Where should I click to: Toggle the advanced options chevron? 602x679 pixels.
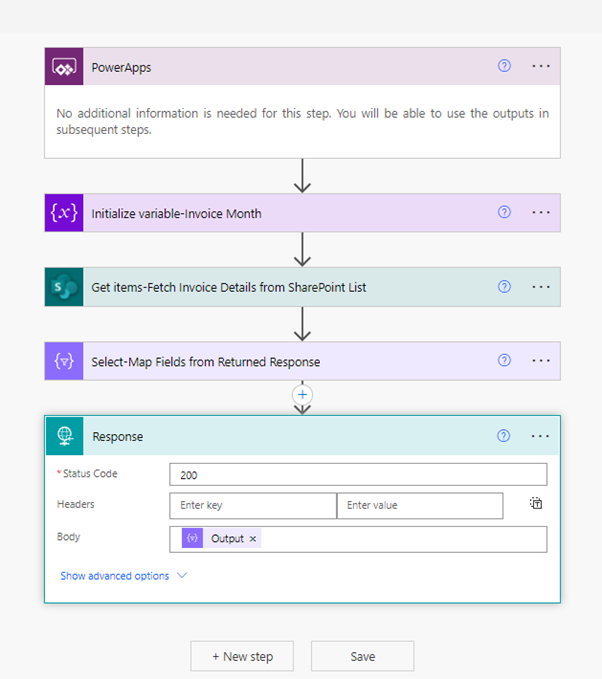tap(182, 576)
